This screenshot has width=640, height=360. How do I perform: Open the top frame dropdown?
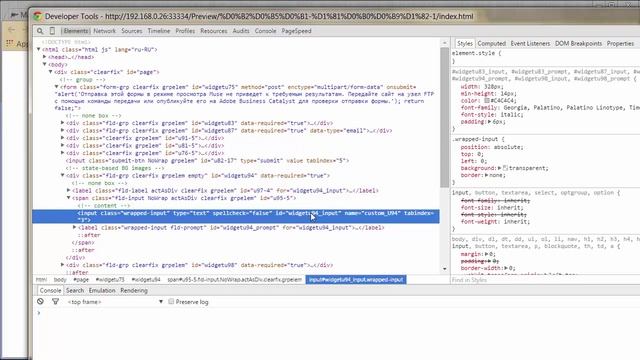click(115, 302)
